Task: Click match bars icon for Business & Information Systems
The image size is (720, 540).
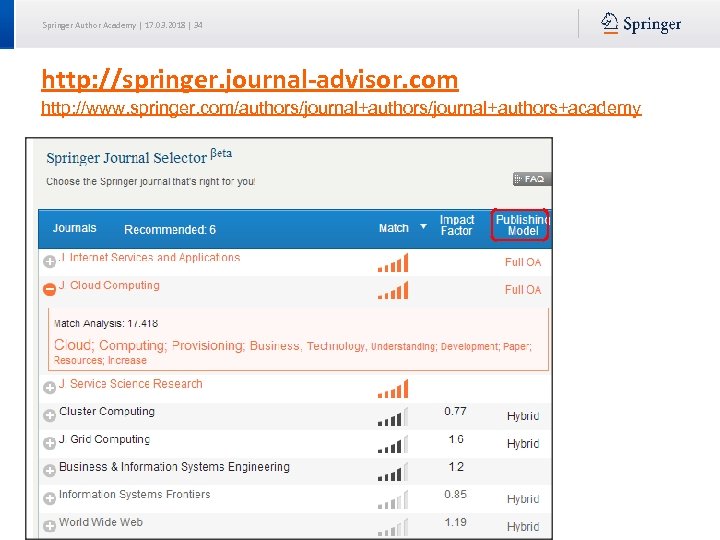Action: [x=393, y=472]
